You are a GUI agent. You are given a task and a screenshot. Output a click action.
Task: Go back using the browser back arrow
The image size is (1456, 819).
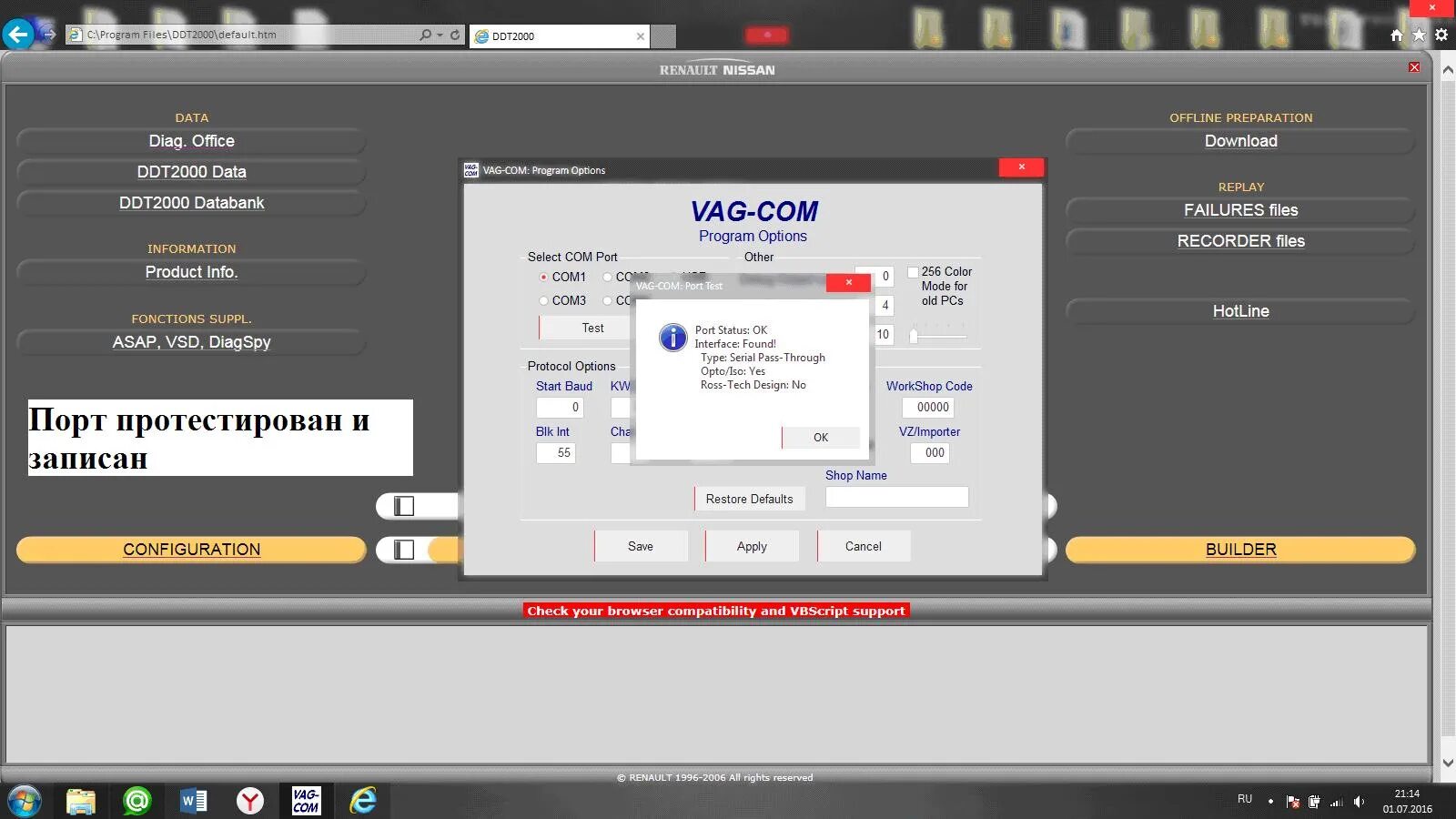click(x=18, y=35)
